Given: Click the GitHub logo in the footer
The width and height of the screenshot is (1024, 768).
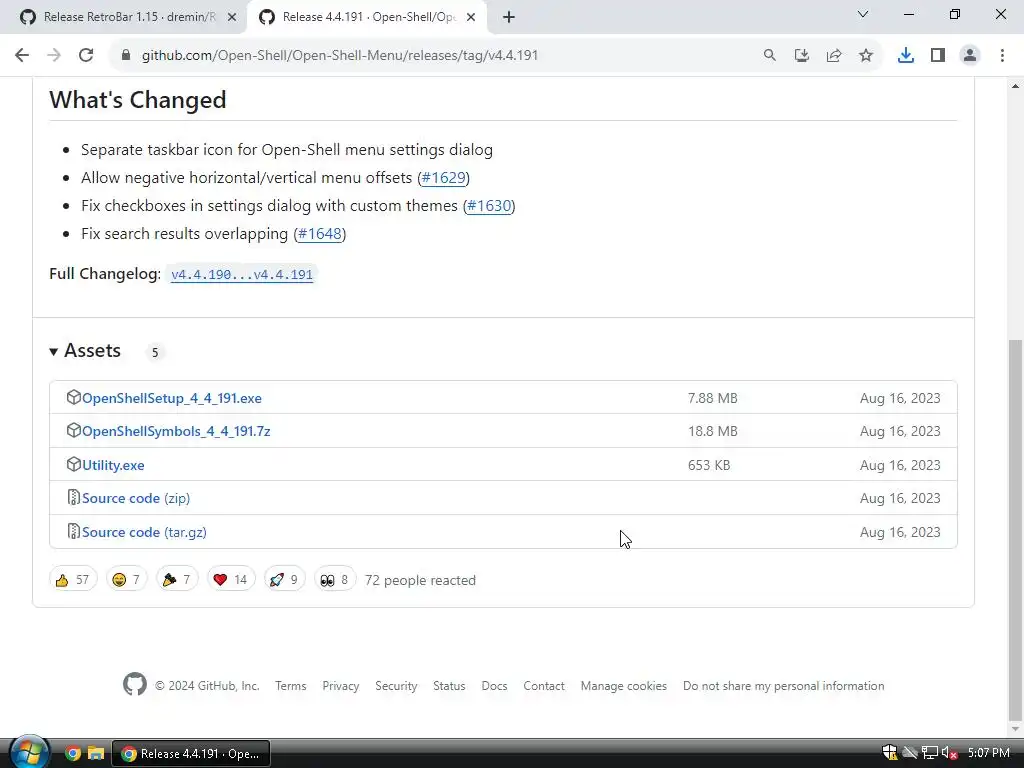Looking at the screenshot, I should pos(135,684).
